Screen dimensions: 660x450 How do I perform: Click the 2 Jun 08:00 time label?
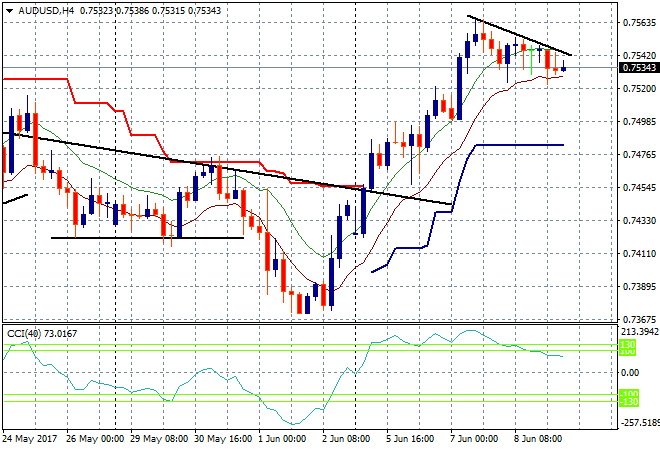coord(346,439)
